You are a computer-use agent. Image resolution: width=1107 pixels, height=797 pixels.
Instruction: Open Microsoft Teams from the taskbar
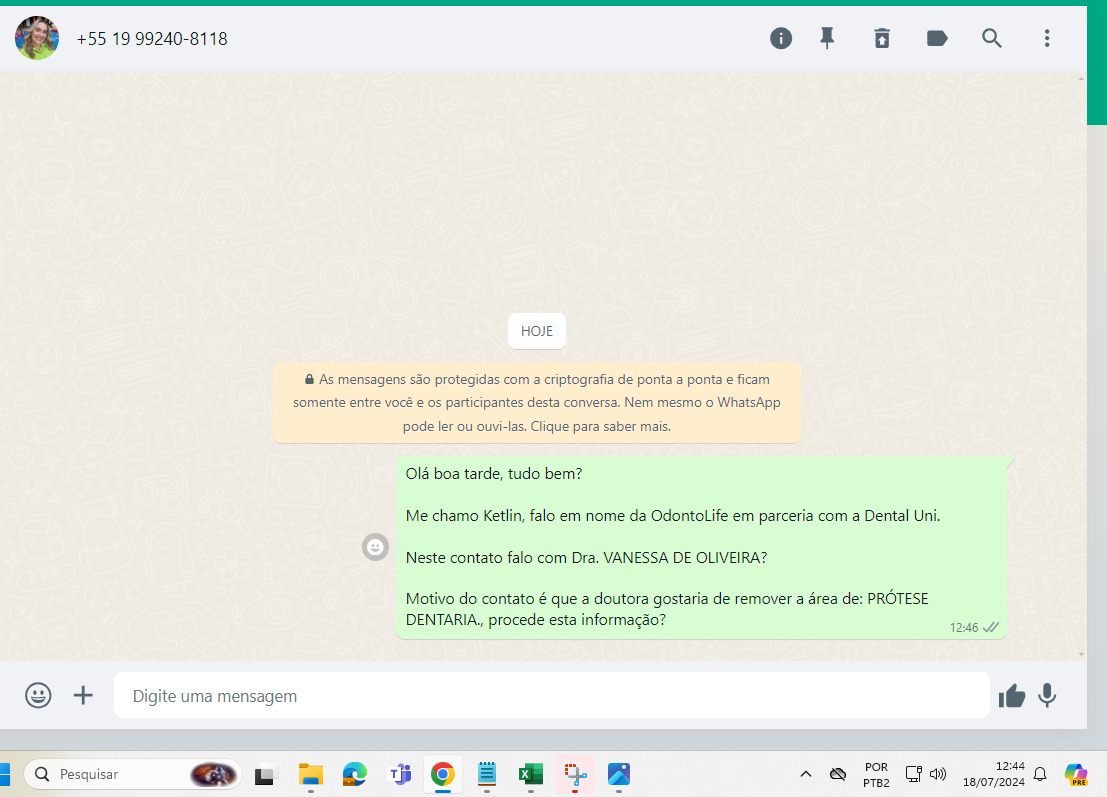tap(400, 774)
